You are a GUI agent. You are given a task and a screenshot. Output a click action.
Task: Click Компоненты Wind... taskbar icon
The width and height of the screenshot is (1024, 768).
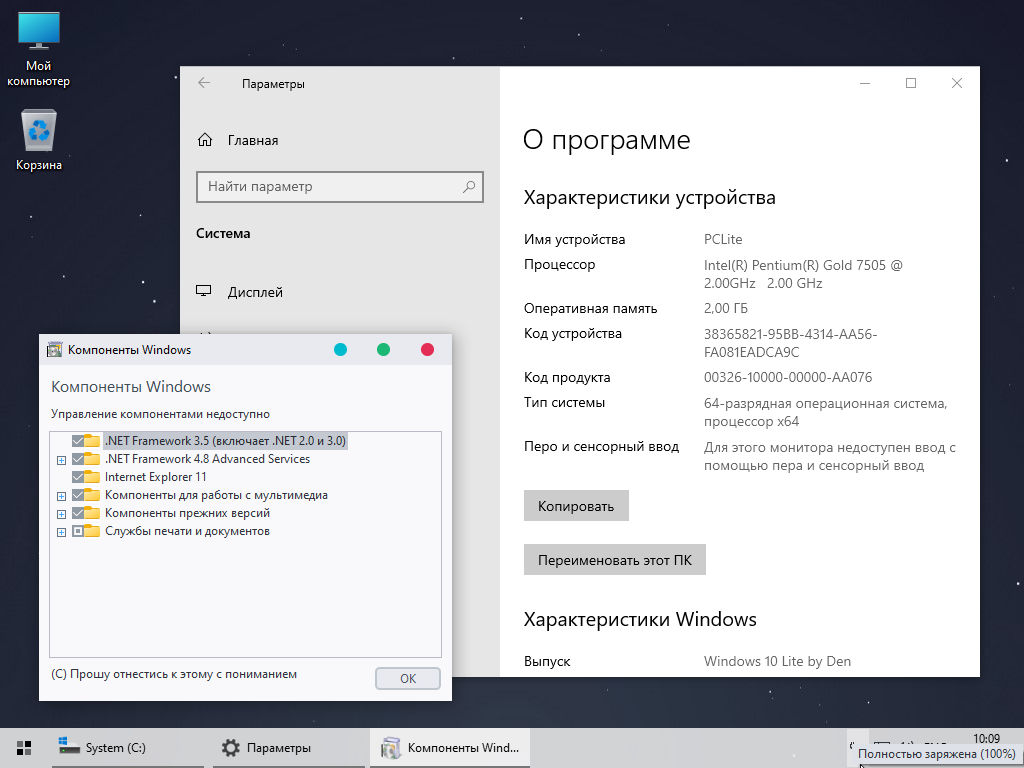coord(391,748)
